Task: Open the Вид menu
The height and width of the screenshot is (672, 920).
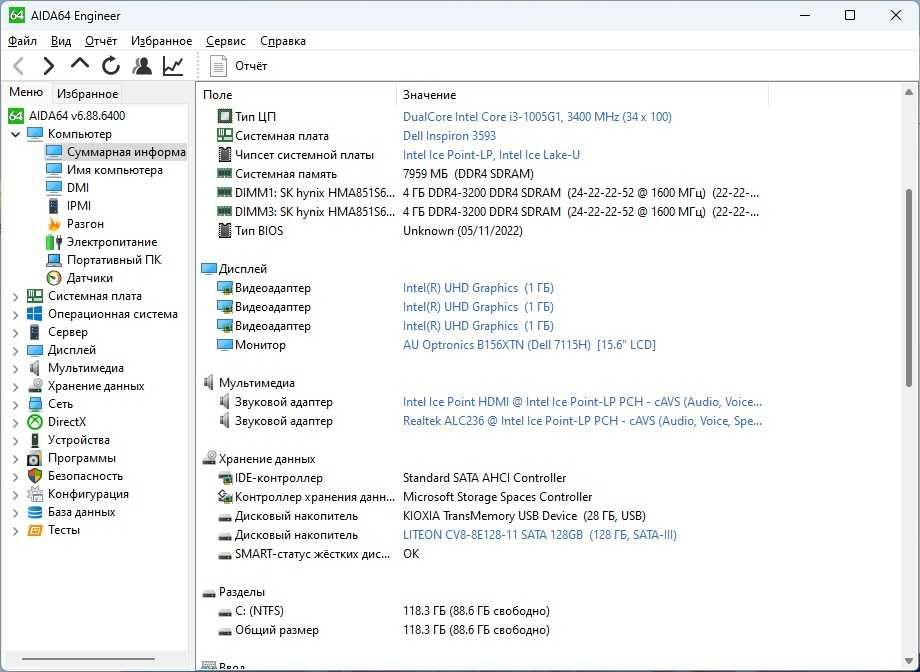Action: [61, 41]
